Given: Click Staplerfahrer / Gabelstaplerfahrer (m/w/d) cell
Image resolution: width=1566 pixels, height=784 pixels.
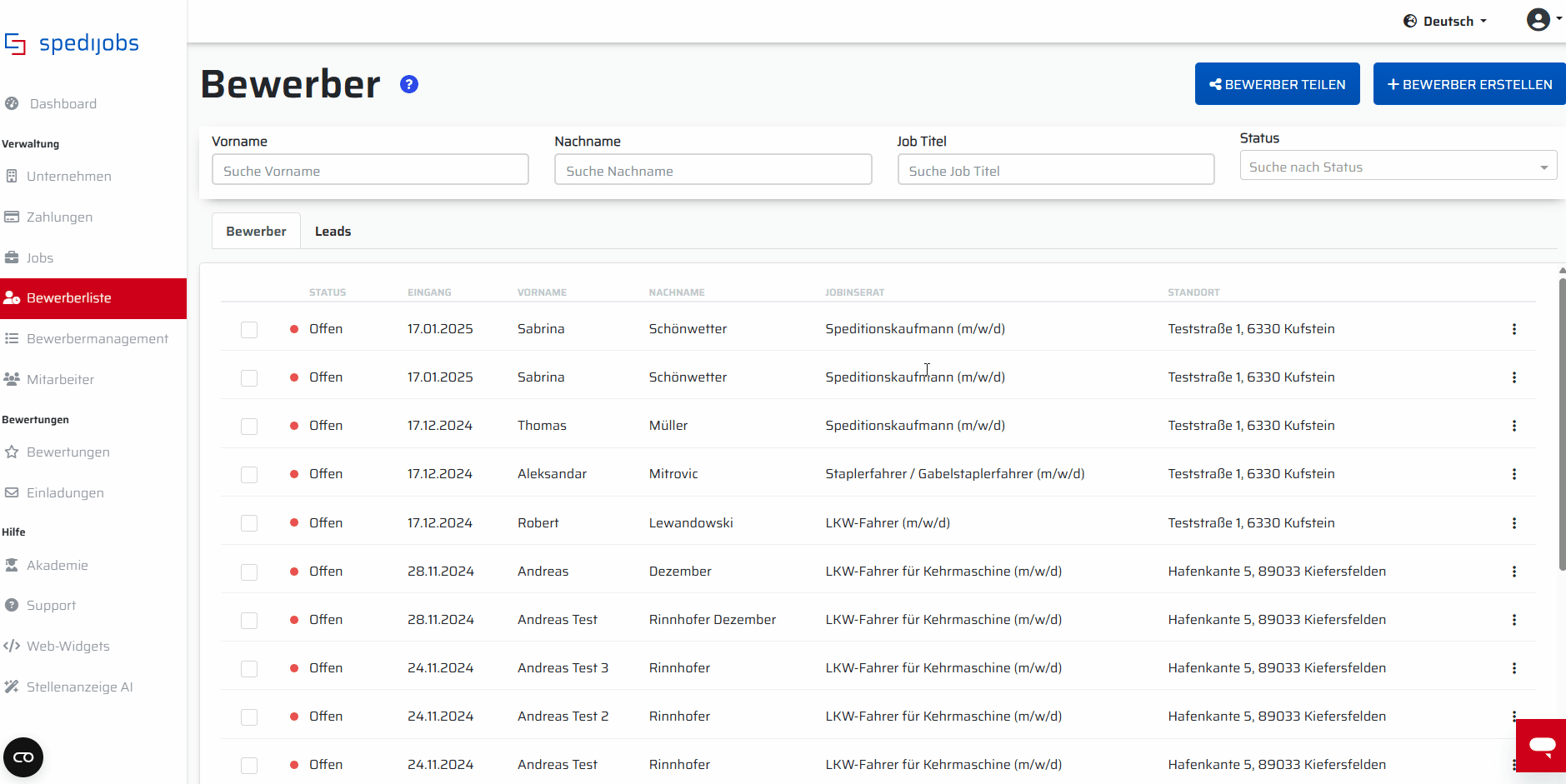Looking at the screenshot, I should point(955,473).
